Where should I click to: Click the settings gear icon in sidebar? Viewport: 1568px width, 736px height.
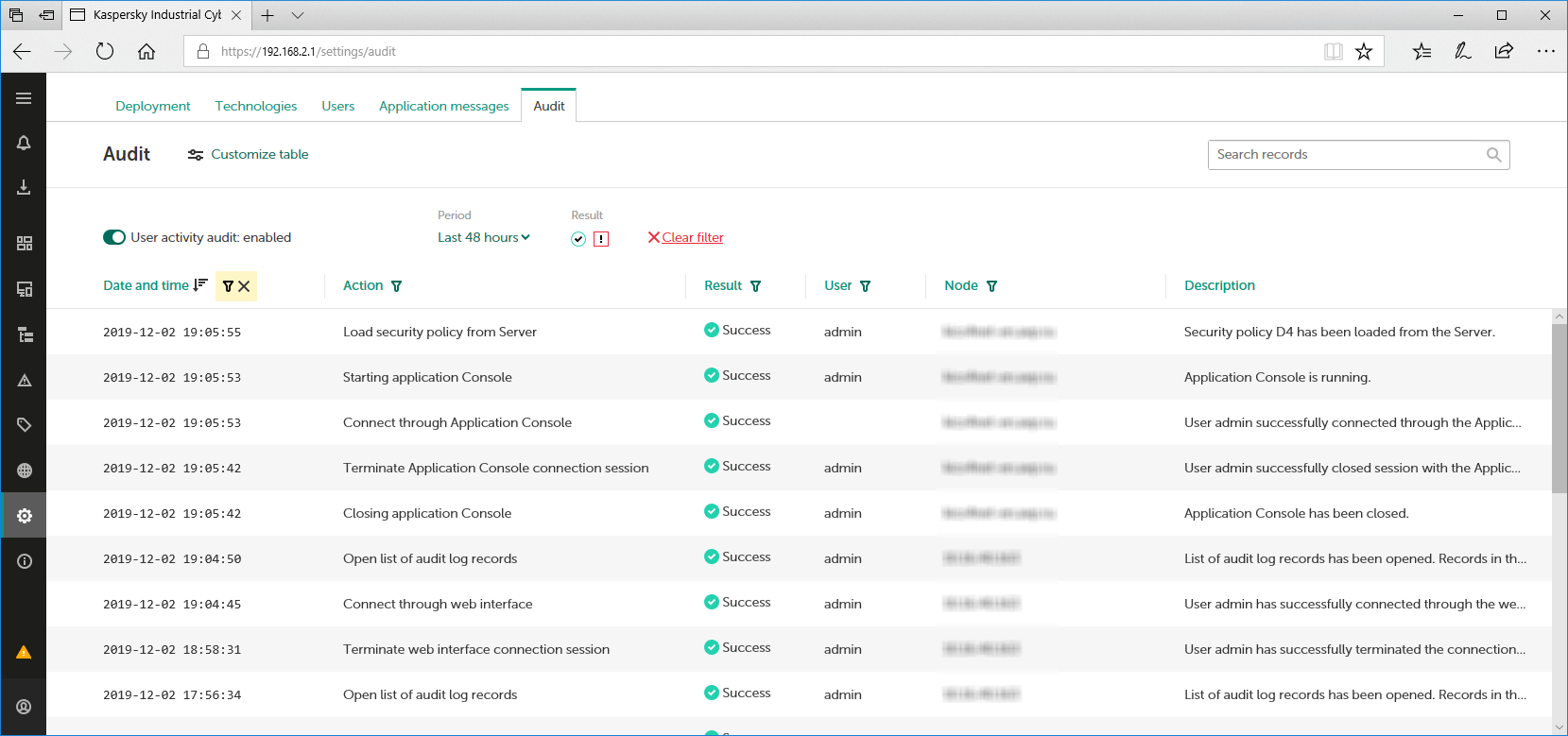click(x=24, y=516)
